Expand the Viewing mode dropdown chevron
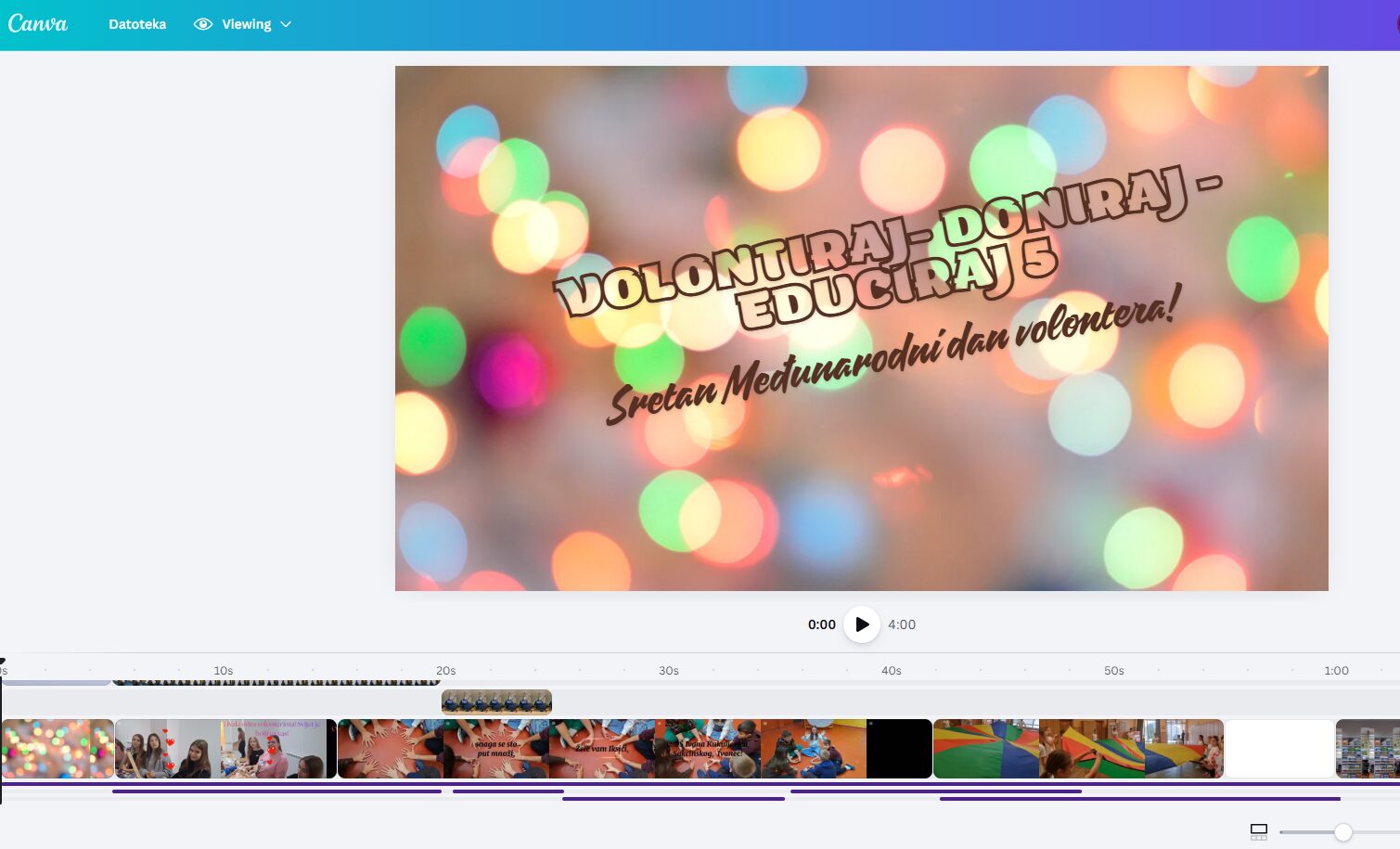 pos(286,24)
